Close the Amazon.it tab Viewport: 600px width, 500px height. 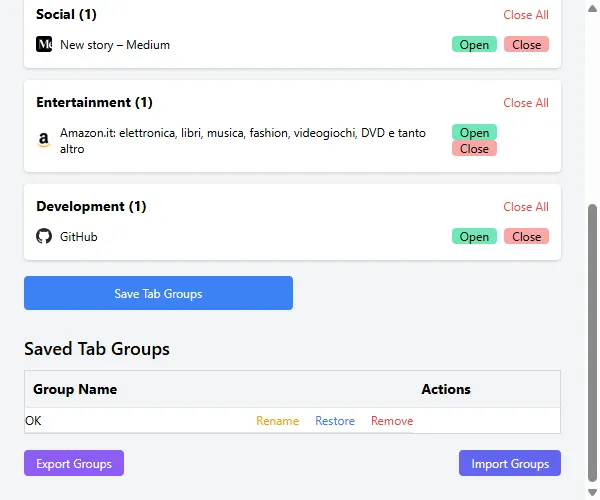click(x=474, y=149)
